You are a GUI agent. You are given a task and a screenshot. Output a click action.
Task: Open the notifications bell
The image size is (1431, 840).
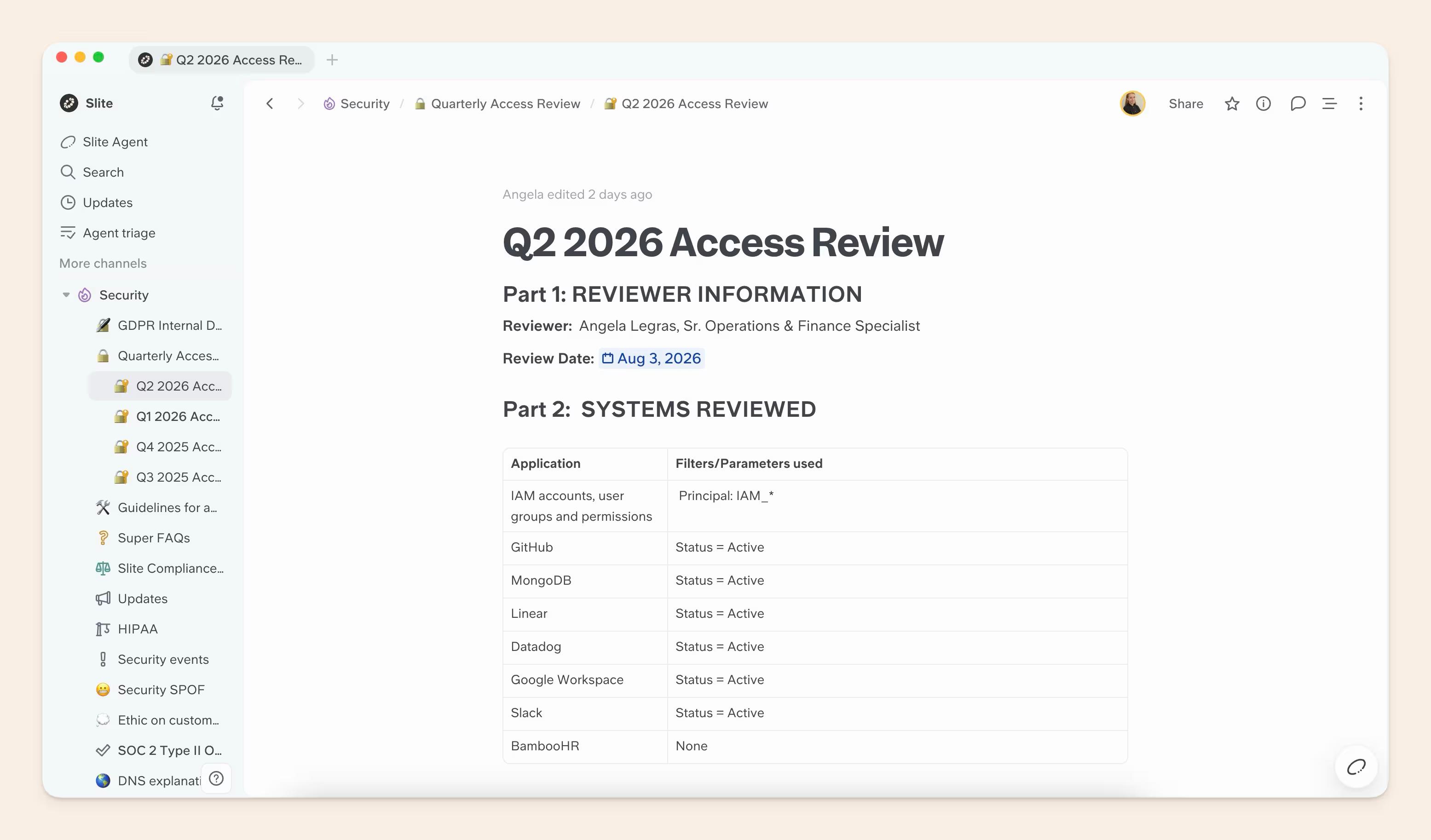[x=217, y=103]
